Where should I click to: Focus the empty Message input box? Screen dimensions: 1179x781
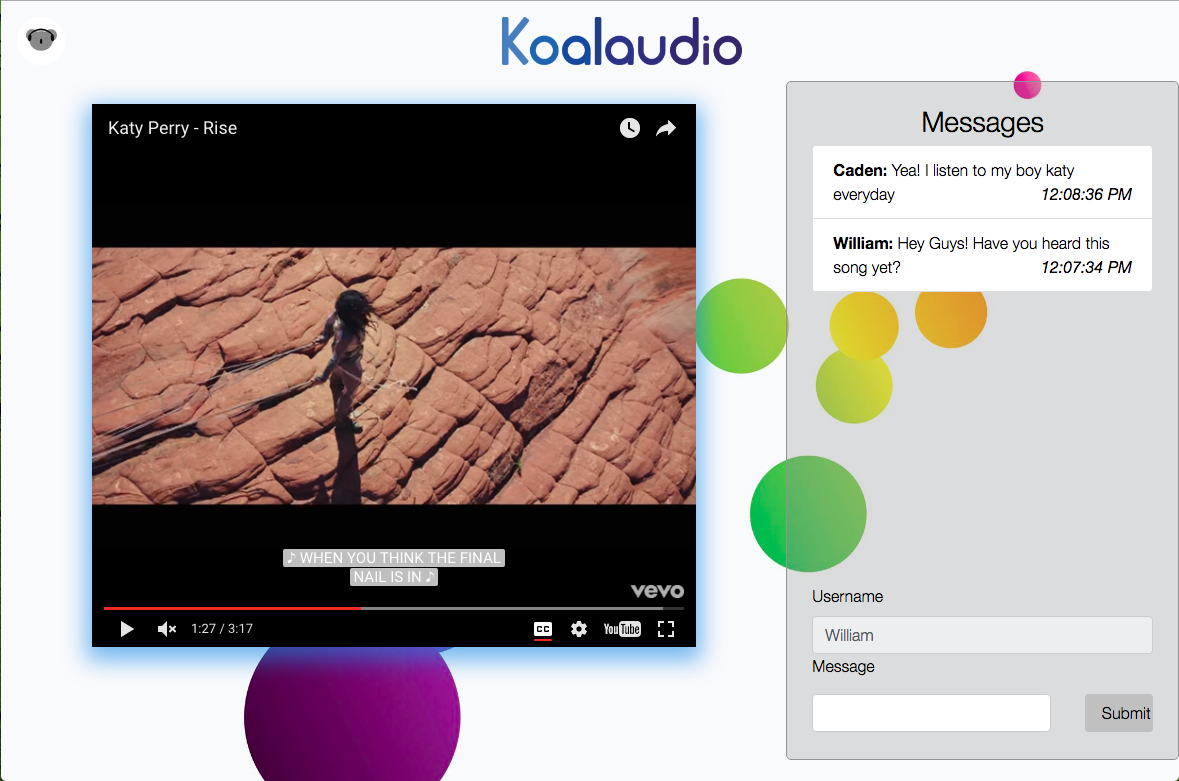[x=931, y=713]
